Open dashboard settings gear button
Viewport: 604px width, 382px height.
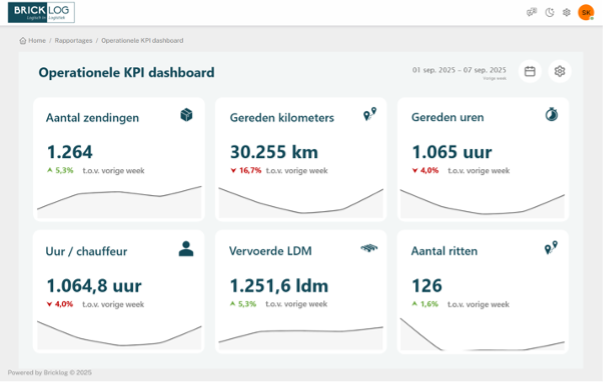tap(560, 71)
